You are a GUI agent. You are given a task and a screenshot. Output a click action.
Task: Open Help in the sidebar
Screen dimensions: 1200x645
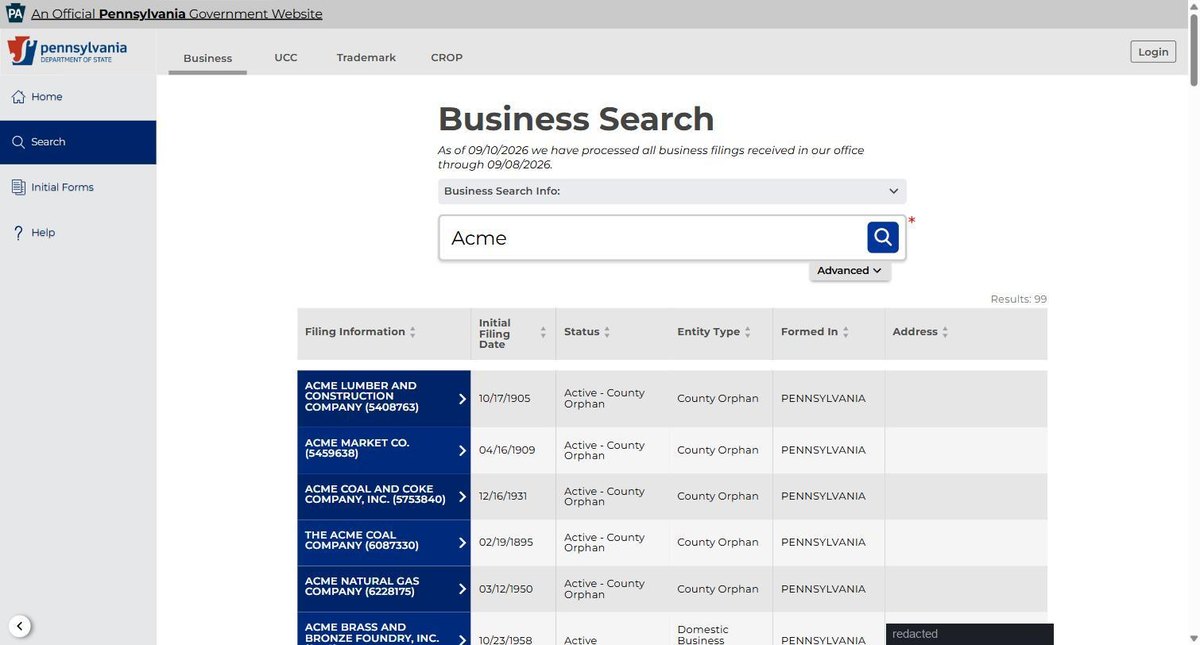[78, 232]
